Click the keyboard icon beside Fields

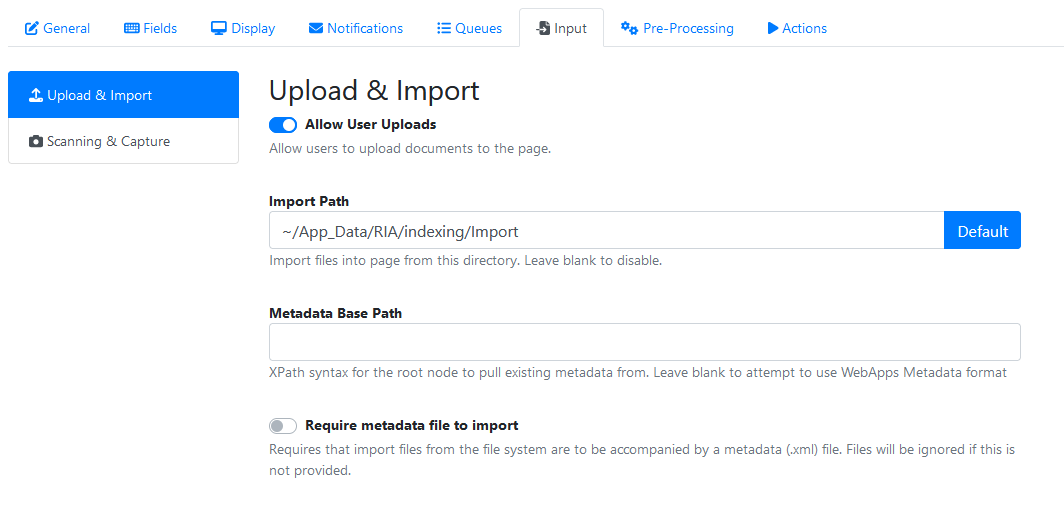132,28
